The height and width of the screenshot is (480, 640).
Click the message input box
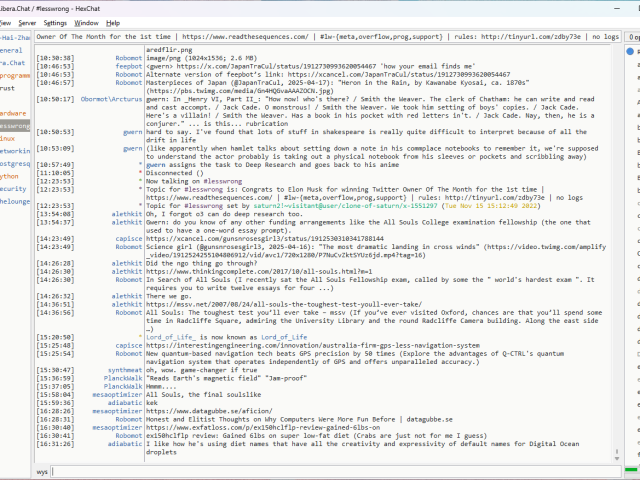click(x=330, y=471)
